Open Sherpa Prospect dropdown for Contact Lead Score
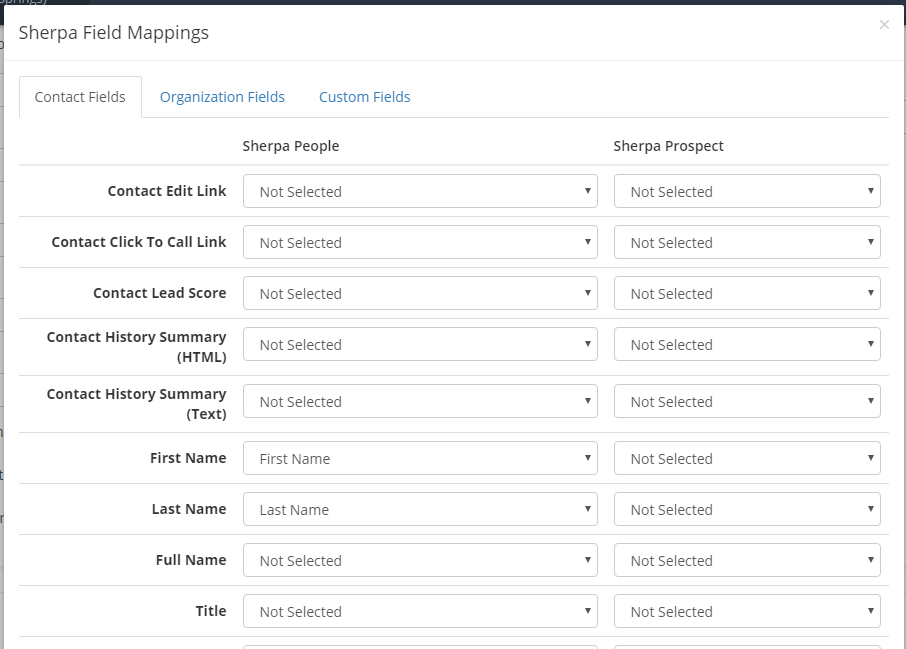 [747, 293]
